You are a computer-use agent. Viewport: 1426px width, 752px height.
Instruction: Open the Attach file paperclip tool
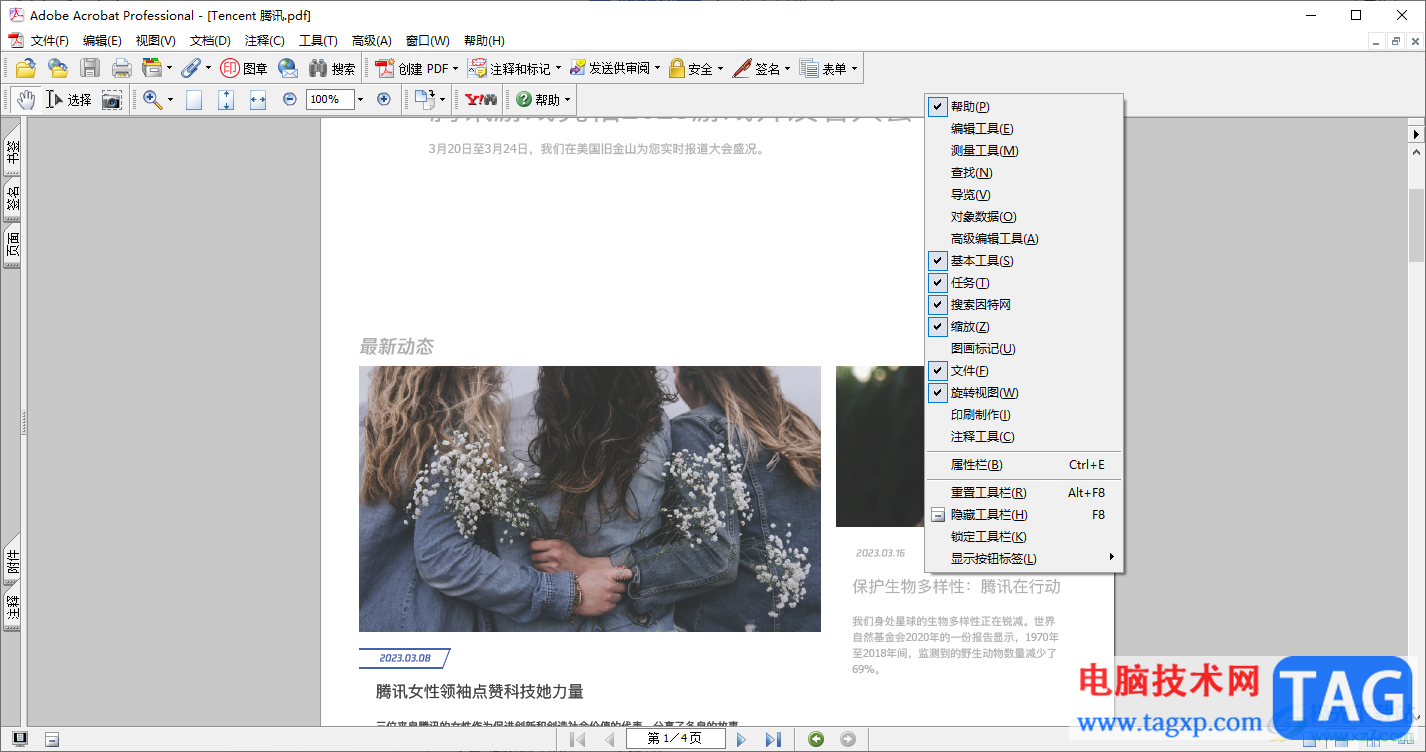pyautogui.click(x=191, y=68)
